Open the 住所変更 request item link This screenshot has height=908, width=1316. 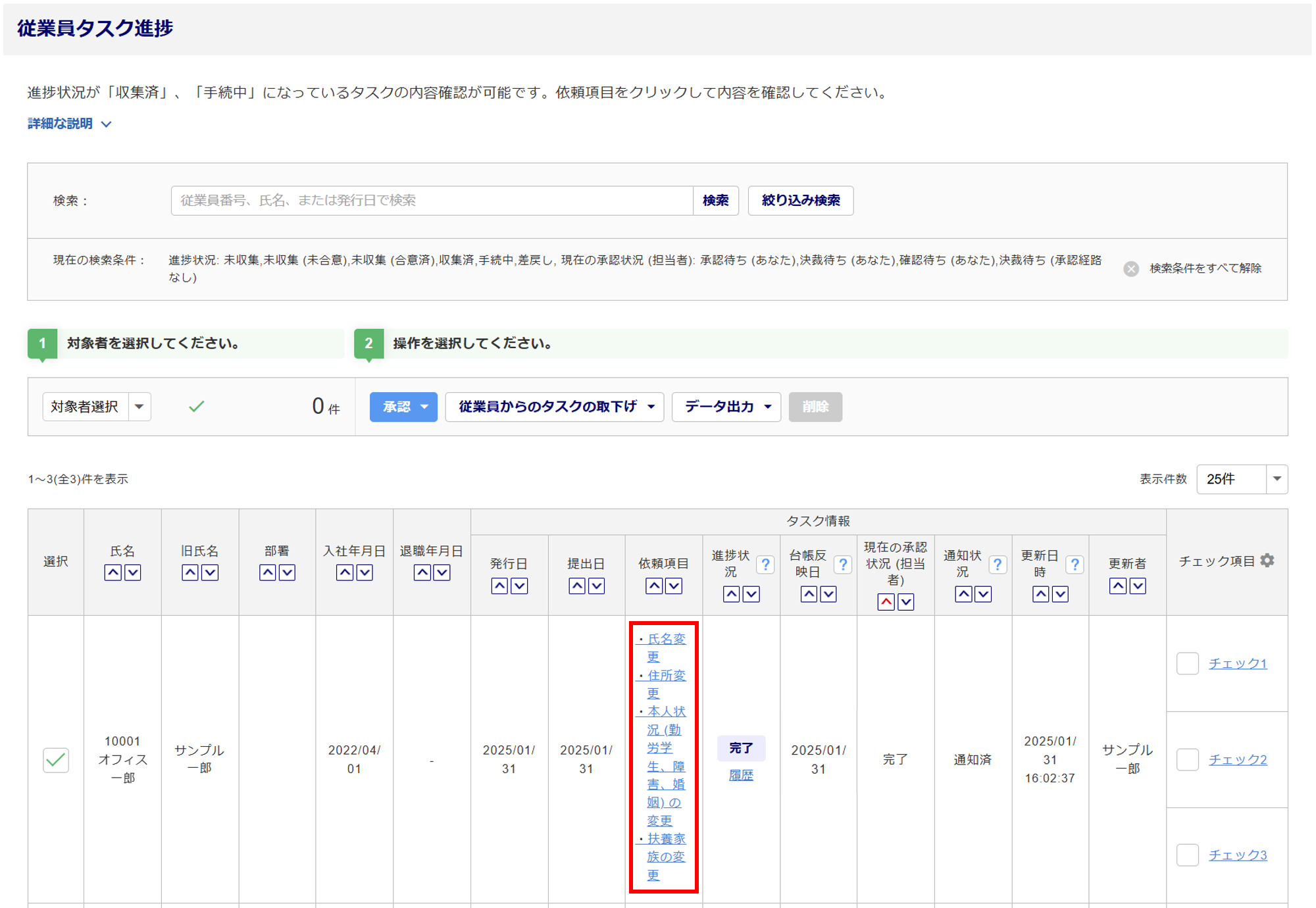point(666,676)
